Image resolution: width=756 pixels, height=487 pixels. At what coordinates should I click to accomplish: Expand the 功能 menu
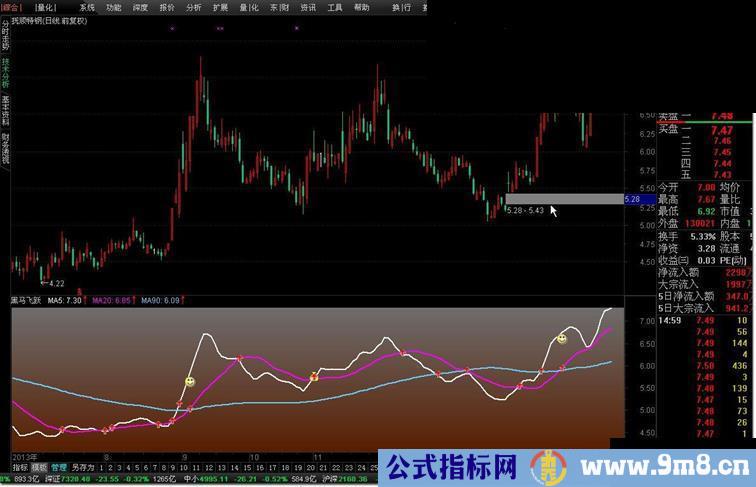(x=114, y=6)
